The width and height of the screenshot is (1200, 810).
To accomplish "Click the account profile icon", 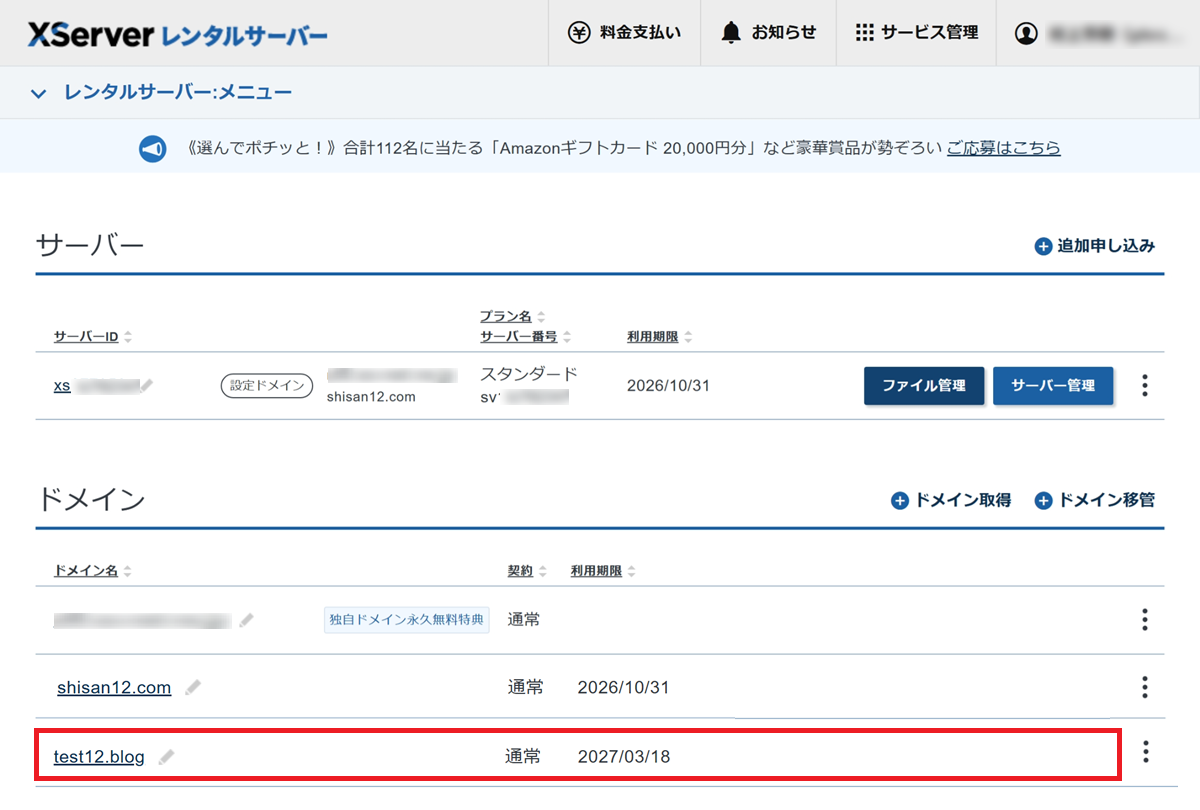I will [x=1026, y=31].
